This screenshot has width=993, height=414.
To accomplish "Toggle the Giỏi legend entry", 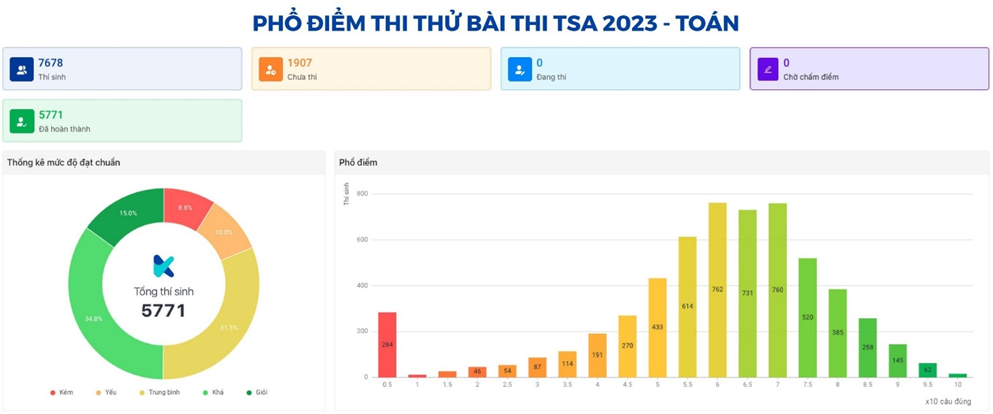I will point(255,392).
